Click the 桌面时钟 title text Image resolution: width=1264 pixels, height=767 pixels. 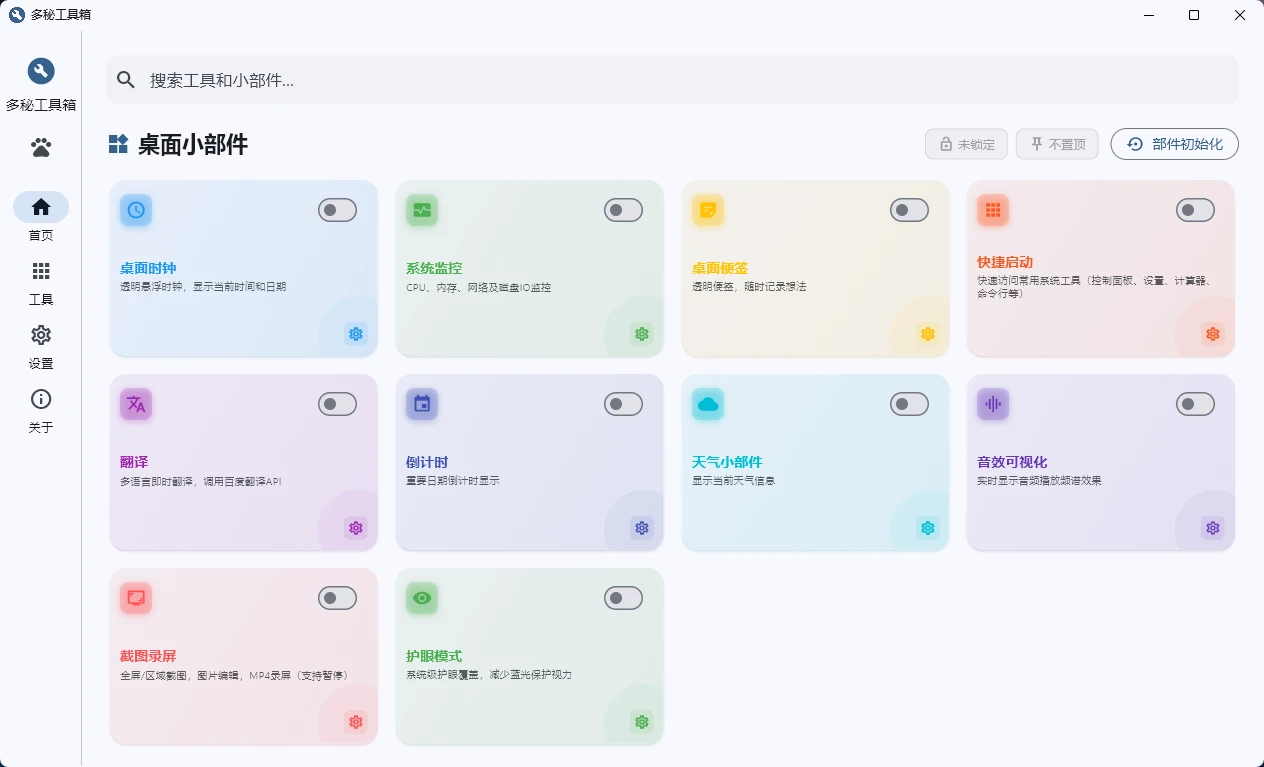(x=148, y=268)
